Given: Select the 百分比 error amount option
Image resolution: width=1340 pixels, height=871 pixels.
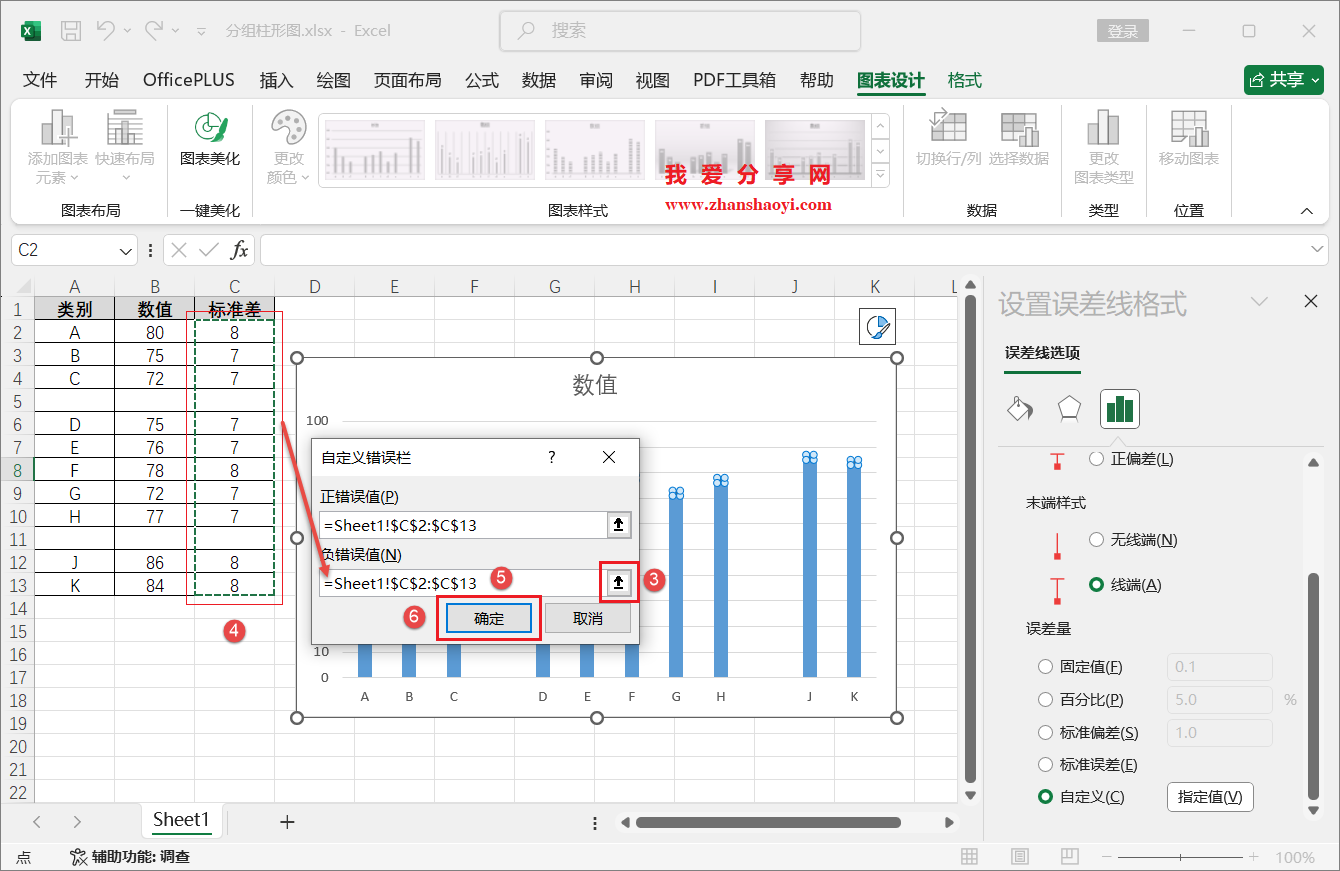Looking at the screenshot, I should [1045, 699].
